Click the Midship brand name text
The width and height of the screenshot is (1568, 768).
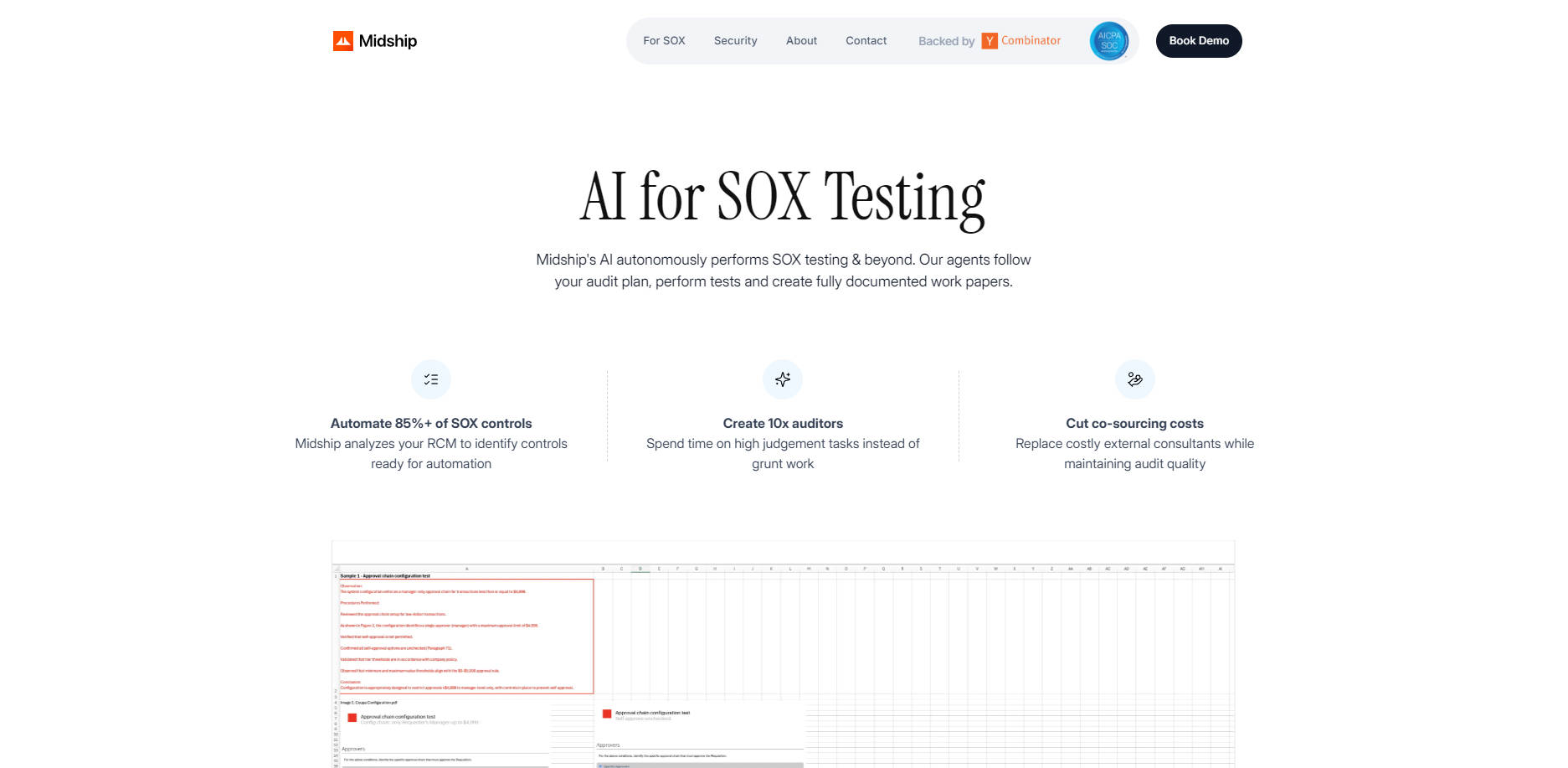pos(388,41)
